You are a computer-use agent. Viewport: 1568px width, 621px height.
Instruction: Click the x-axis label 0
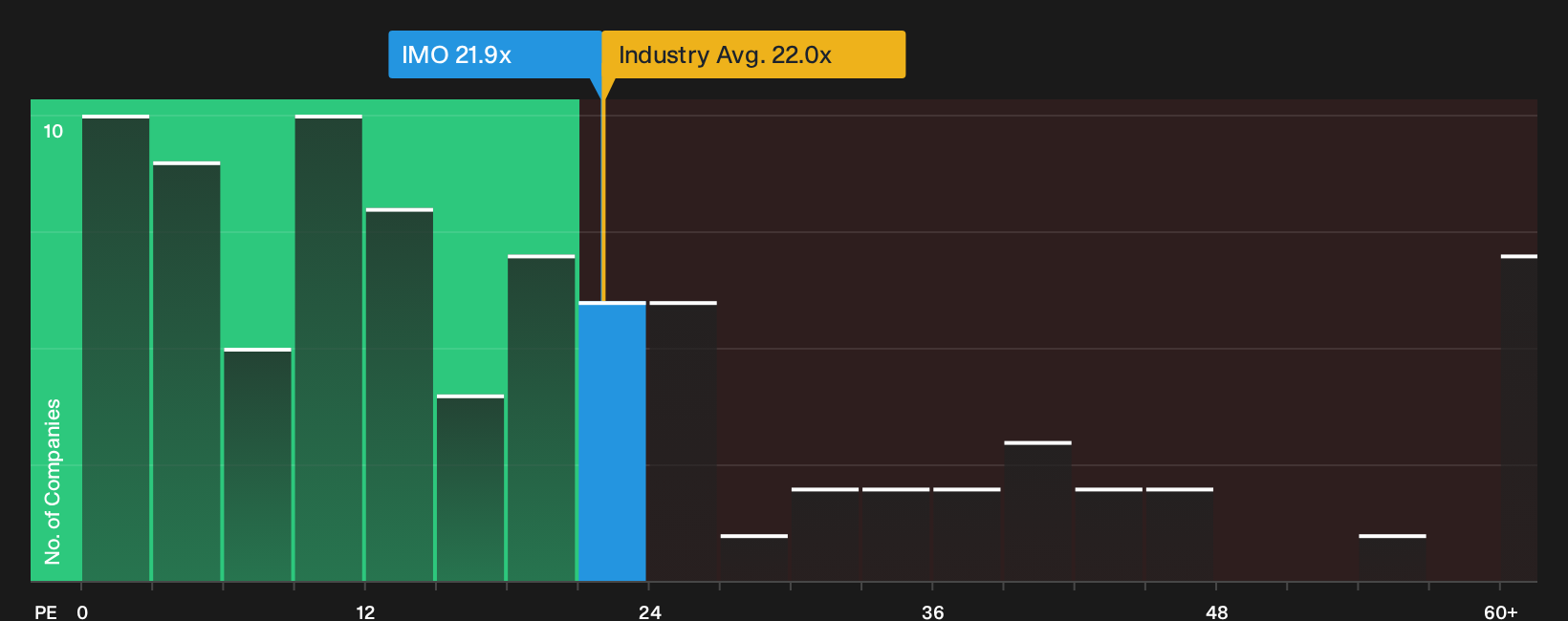pyautogui.click(x=82, y=611)
